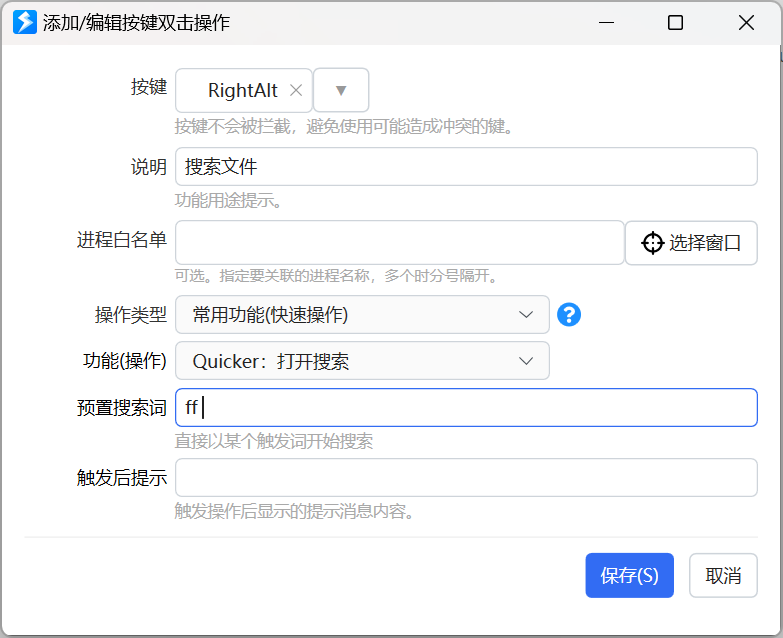Click the 选择窗口 crosshair button

(691, 243)
